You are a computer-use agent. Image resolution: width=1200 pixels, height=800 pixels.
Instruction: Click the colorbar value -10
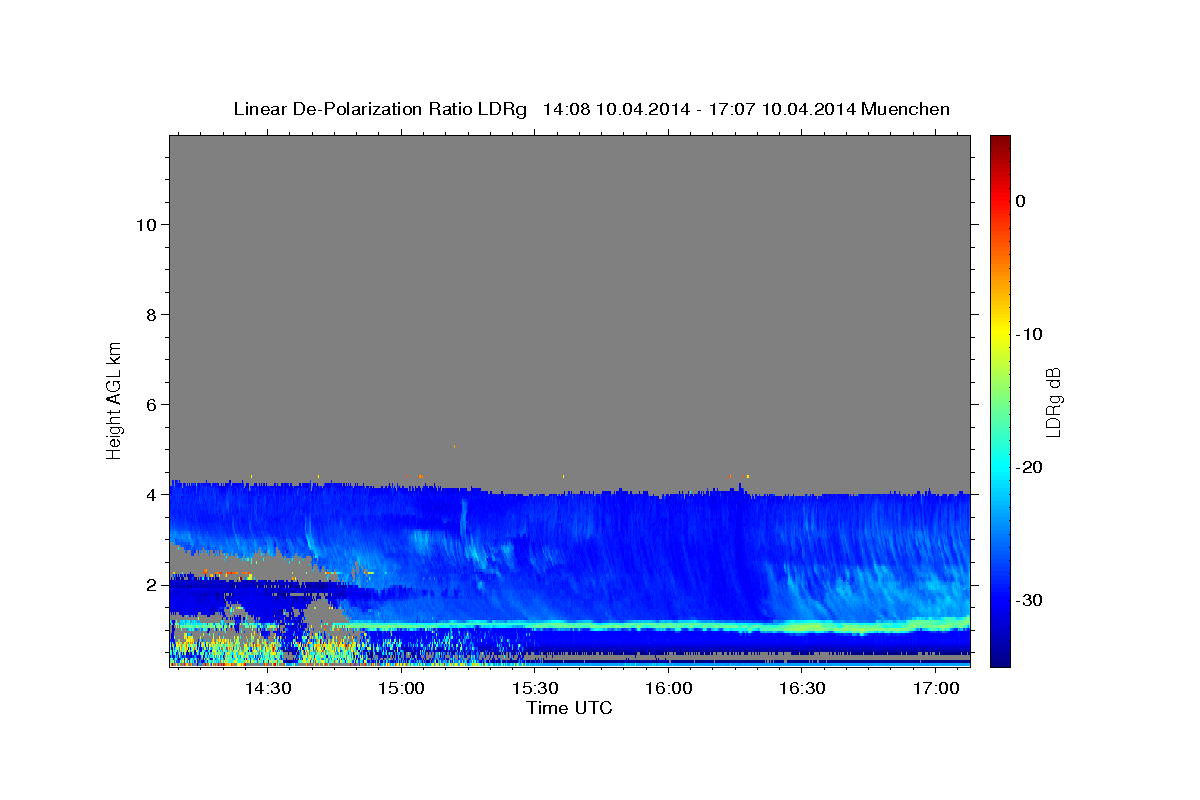click(x=1028, y=334)
